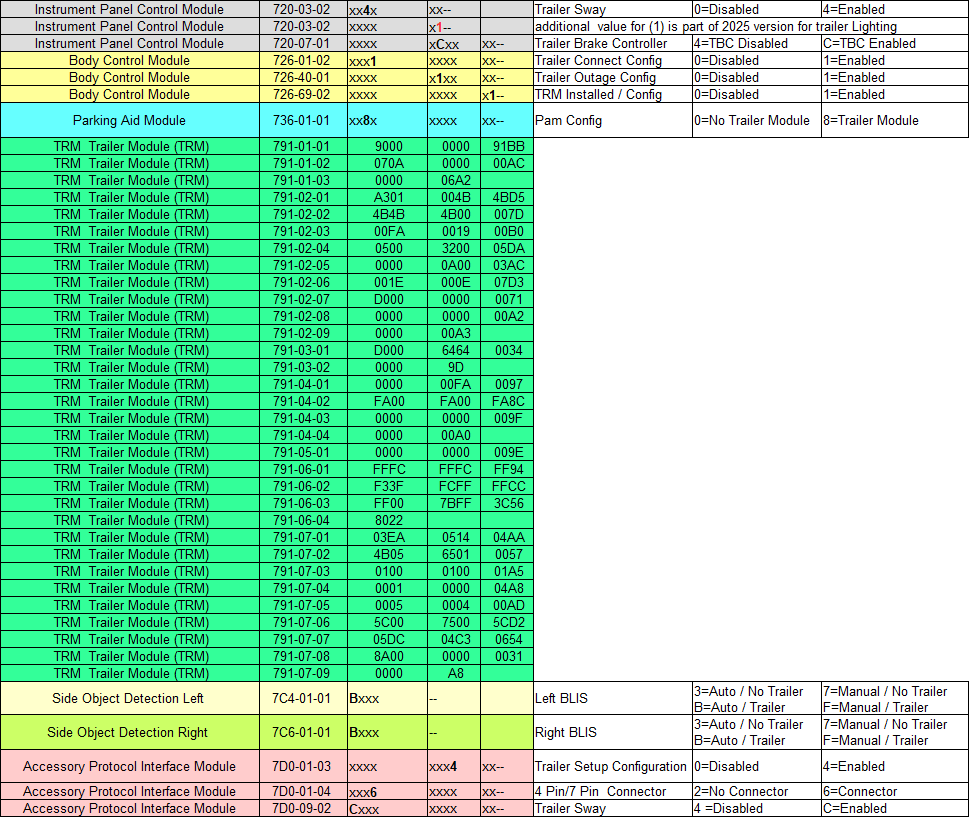Image resolution: width=974 pixels, height=824 pixels.
Task: Select the 7D0-09-02 cell
Action: point(303,808)
